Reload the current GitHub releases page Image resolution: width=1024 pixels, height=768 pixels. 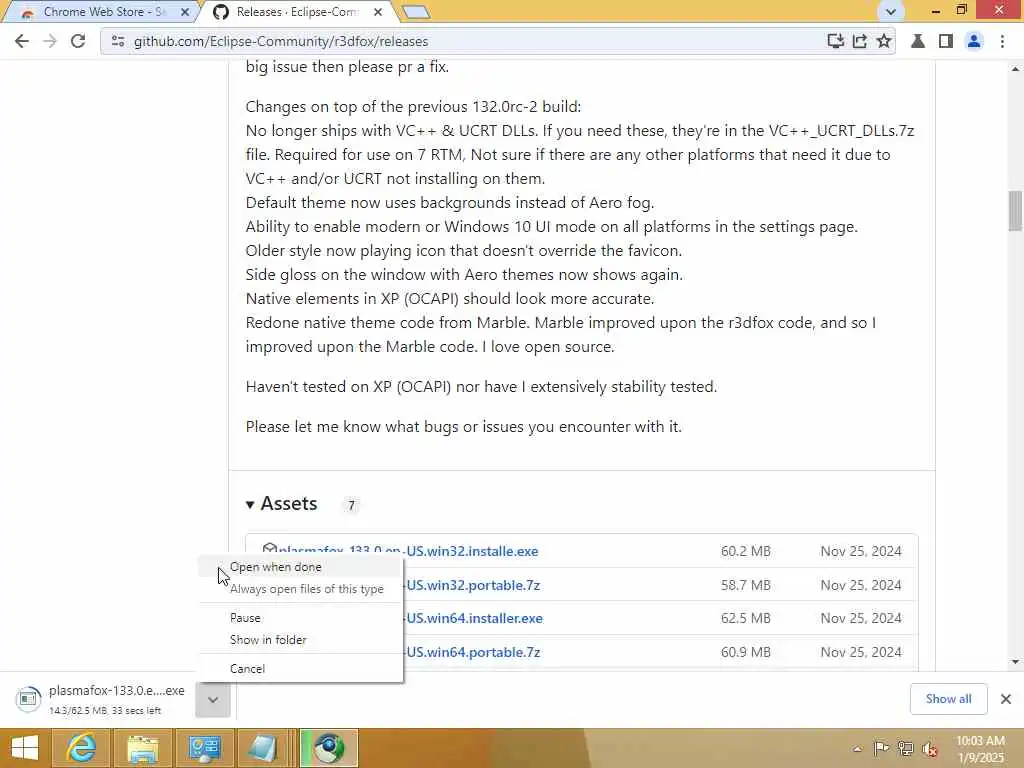click(x=78, y=41)
